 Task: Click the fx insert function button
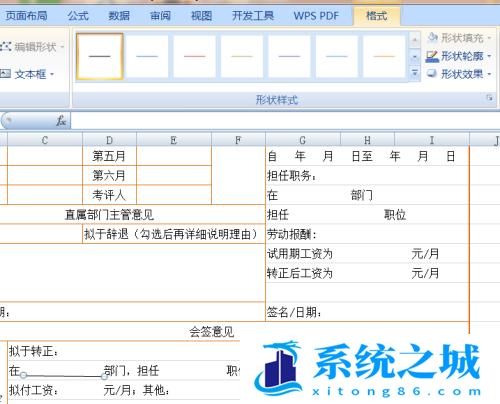pos(61,121)
